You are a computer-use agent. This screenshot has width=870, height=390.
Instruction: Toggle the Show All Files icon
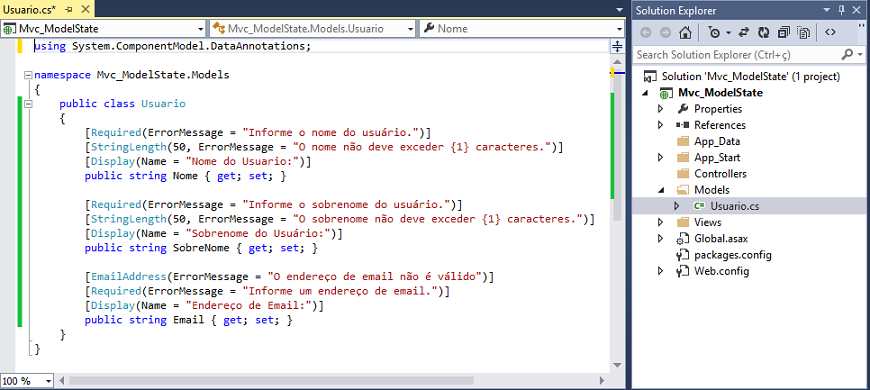[804, 32]
